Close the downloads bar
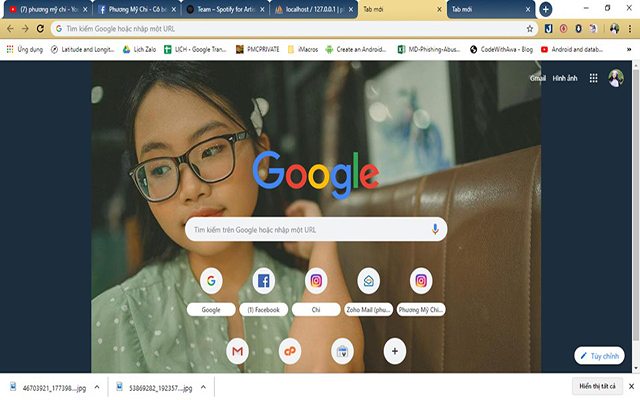The height and width of the screenshot is (400, 640). point(631,386)
